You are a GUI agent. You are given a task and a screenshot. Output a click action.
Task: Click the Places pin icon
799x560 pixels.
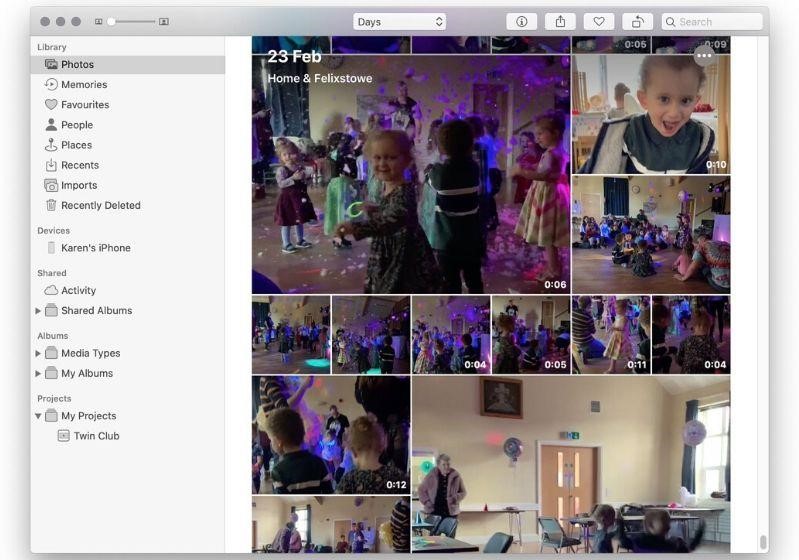[x=51, y=145]
